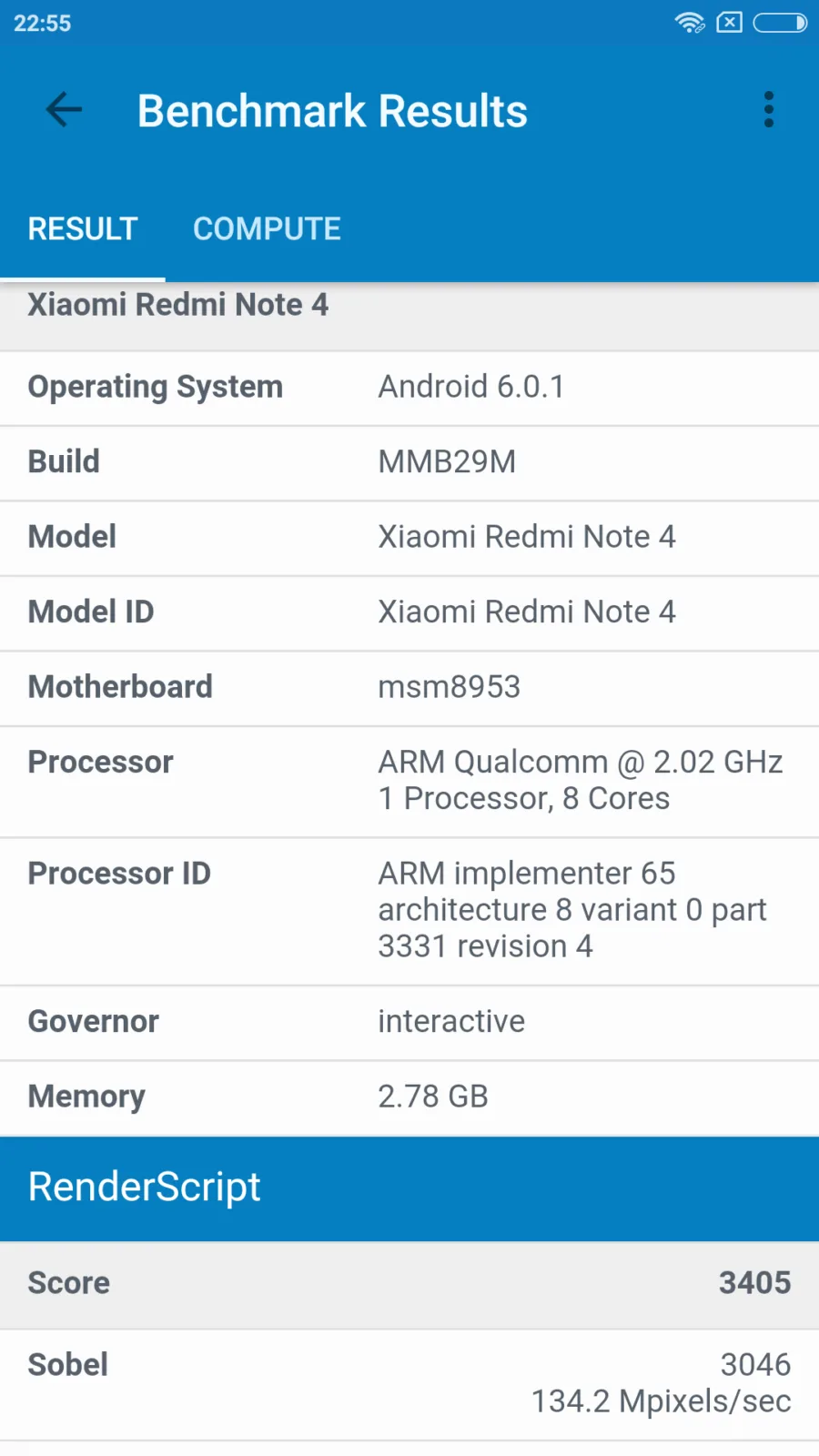Tap the Wi-Fi status icon
The image size is (819, 1456).
pyautogui.click(x=690, y=23)
